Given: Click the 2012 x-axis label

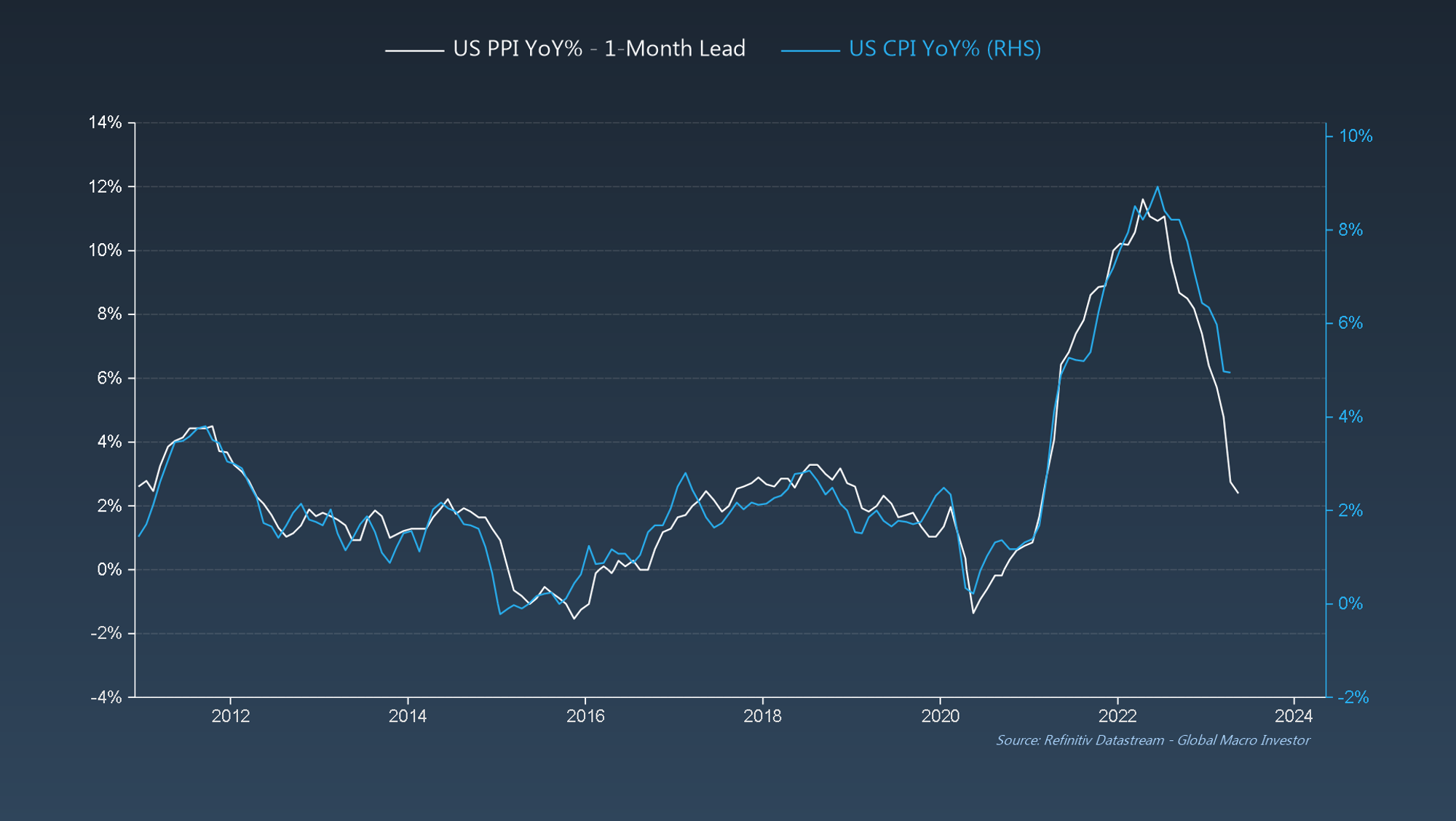Looking at the screenshot, I should pyautogui.click(x=230, y=716).
